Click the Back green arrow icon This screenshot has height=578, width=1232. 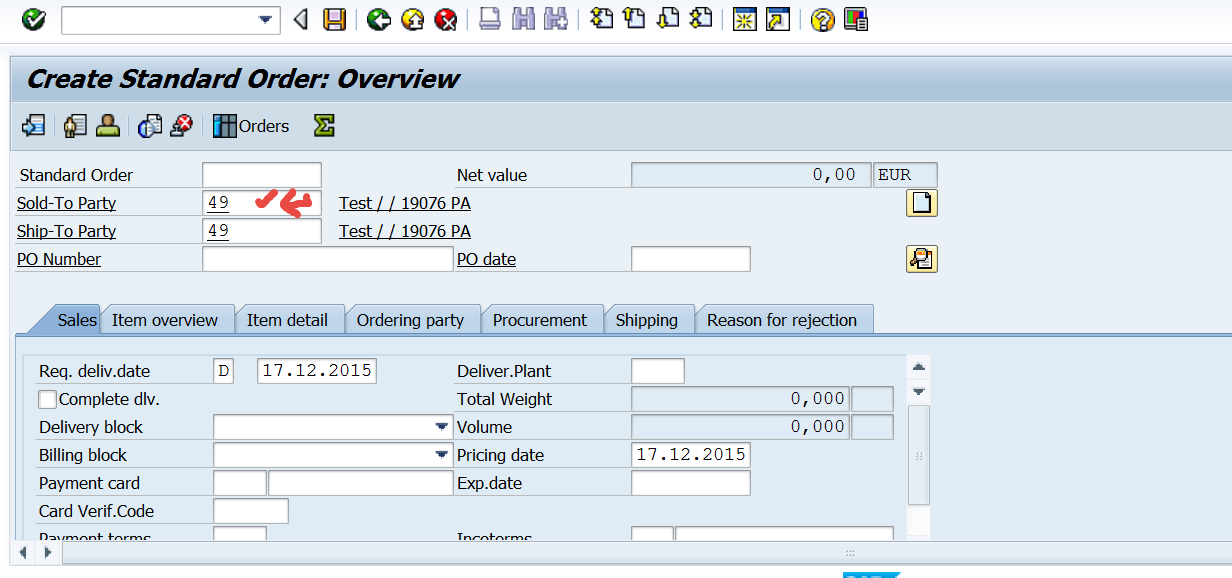378,18
